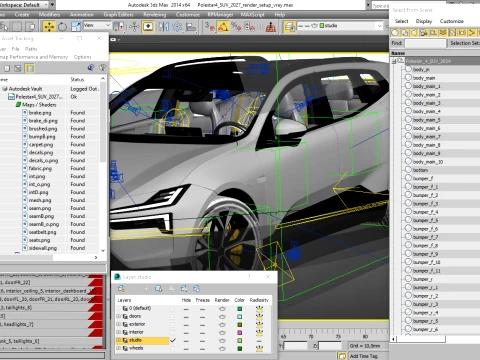Click Create New Layer icon in Layer dialog

coord(121,288)
